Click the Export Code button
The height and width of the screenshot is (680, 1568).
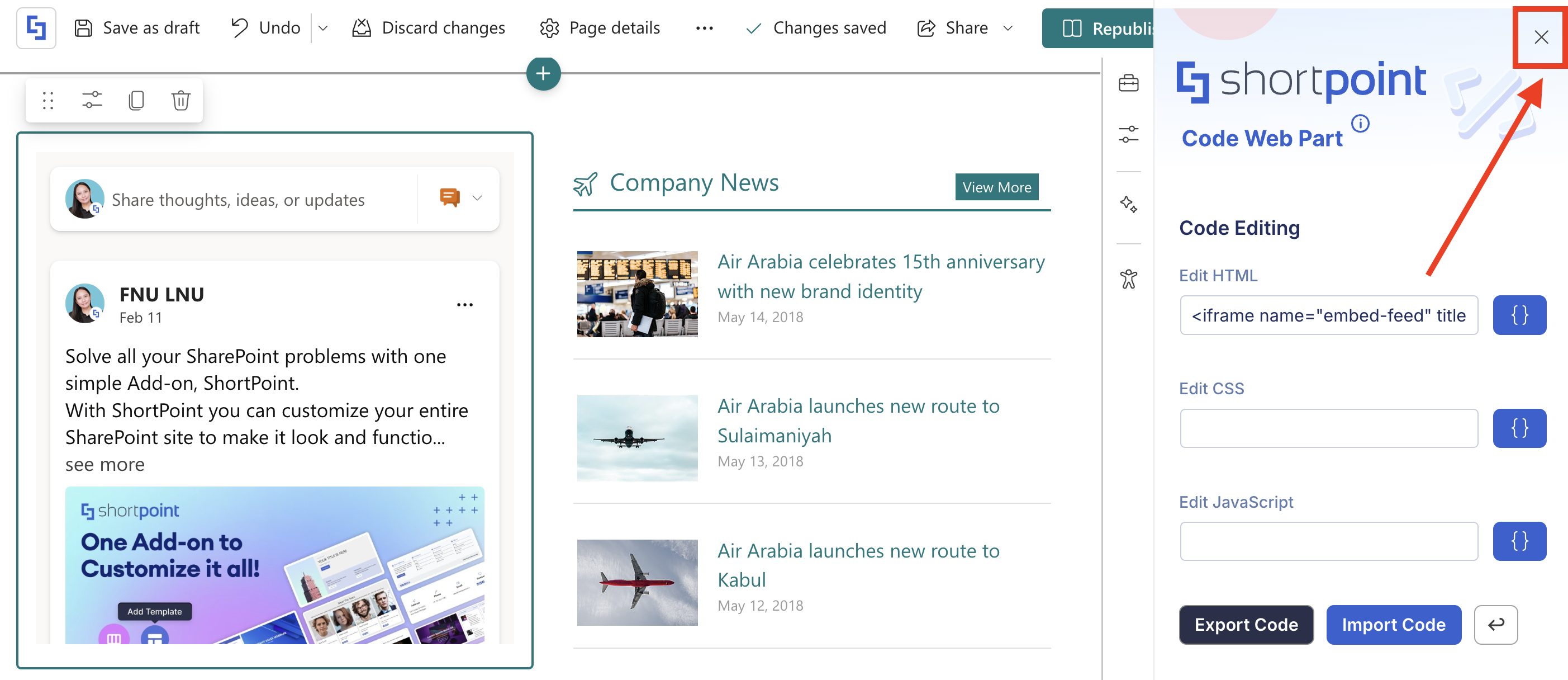[x=1246, y=625]
